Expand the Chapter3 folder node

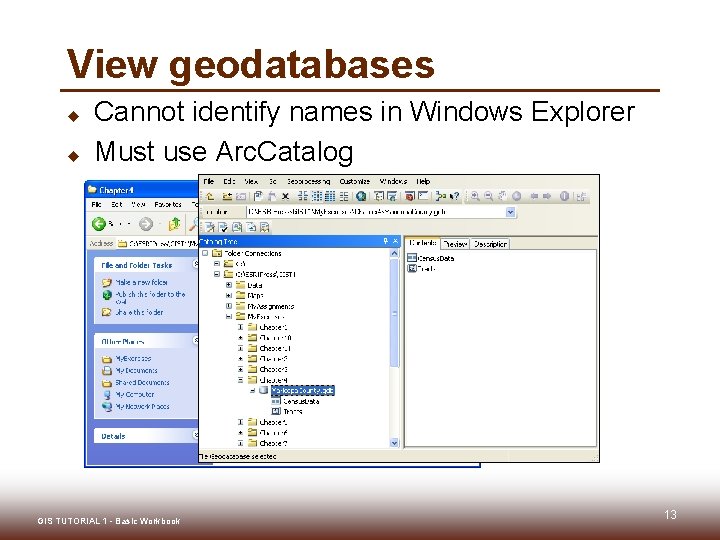(240, 369)
